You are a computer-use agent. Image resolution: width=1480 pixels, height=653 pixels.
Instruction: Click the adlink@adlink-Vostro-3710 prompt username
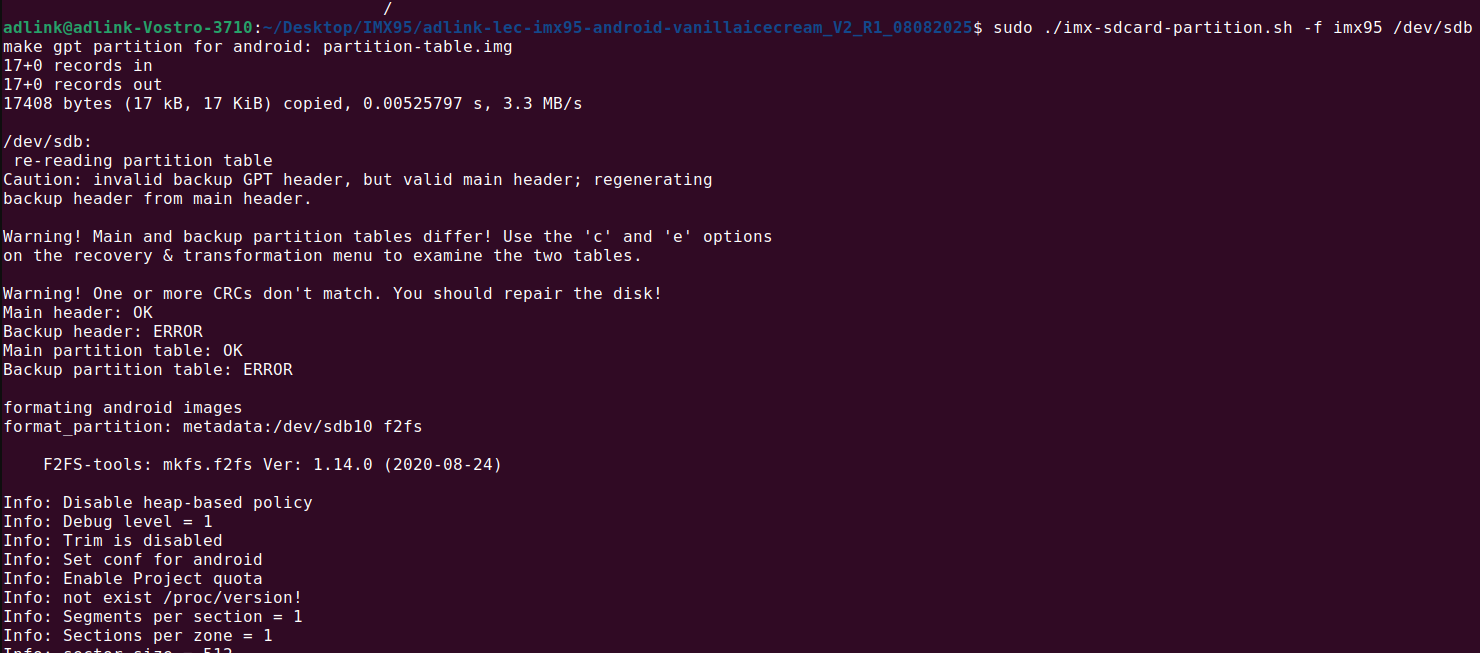[x=129, y=28]
